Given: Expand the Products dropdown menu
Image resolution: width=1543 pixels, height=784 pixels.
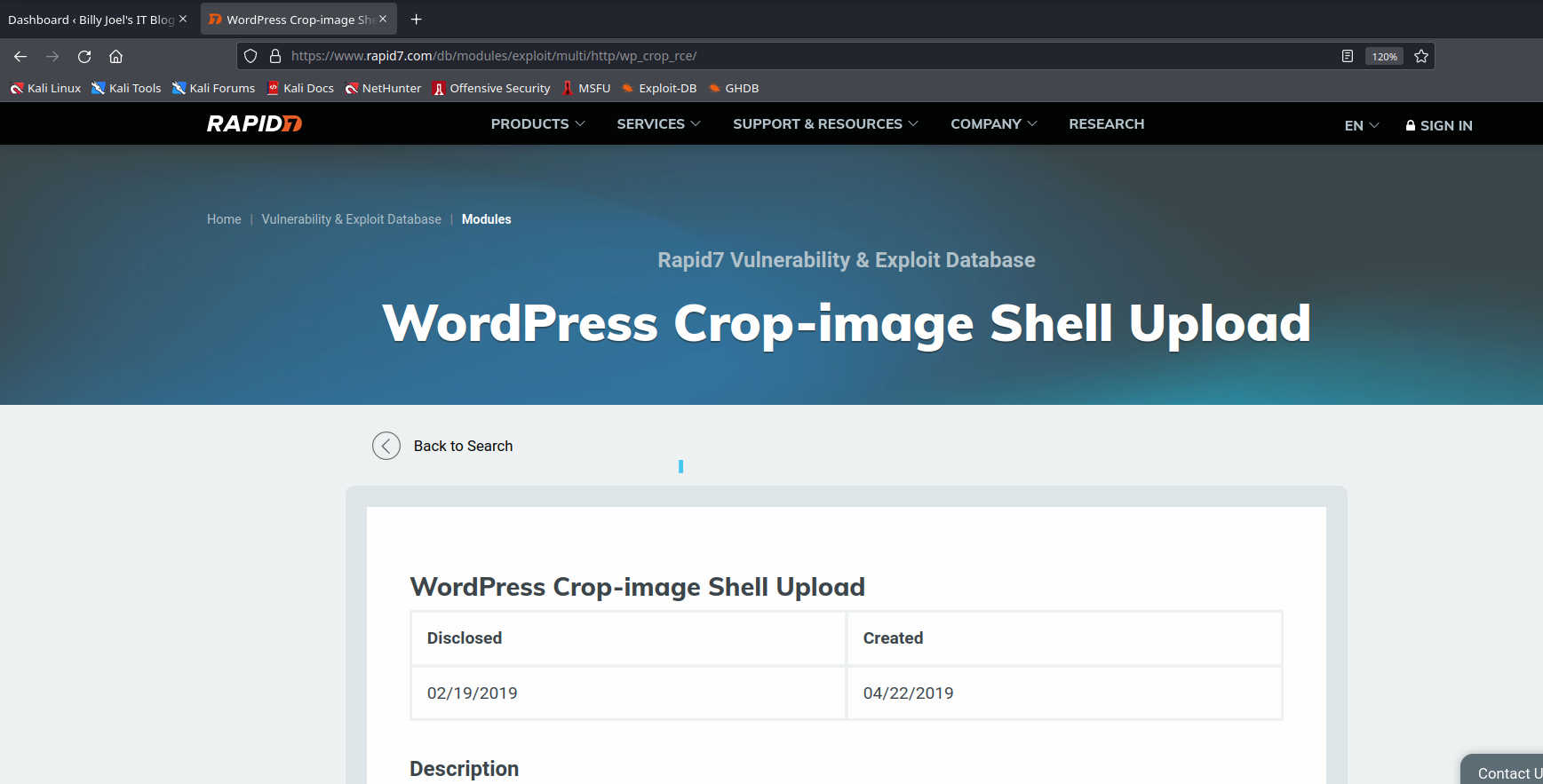Looking at the screenshot, I should [537, 124].
